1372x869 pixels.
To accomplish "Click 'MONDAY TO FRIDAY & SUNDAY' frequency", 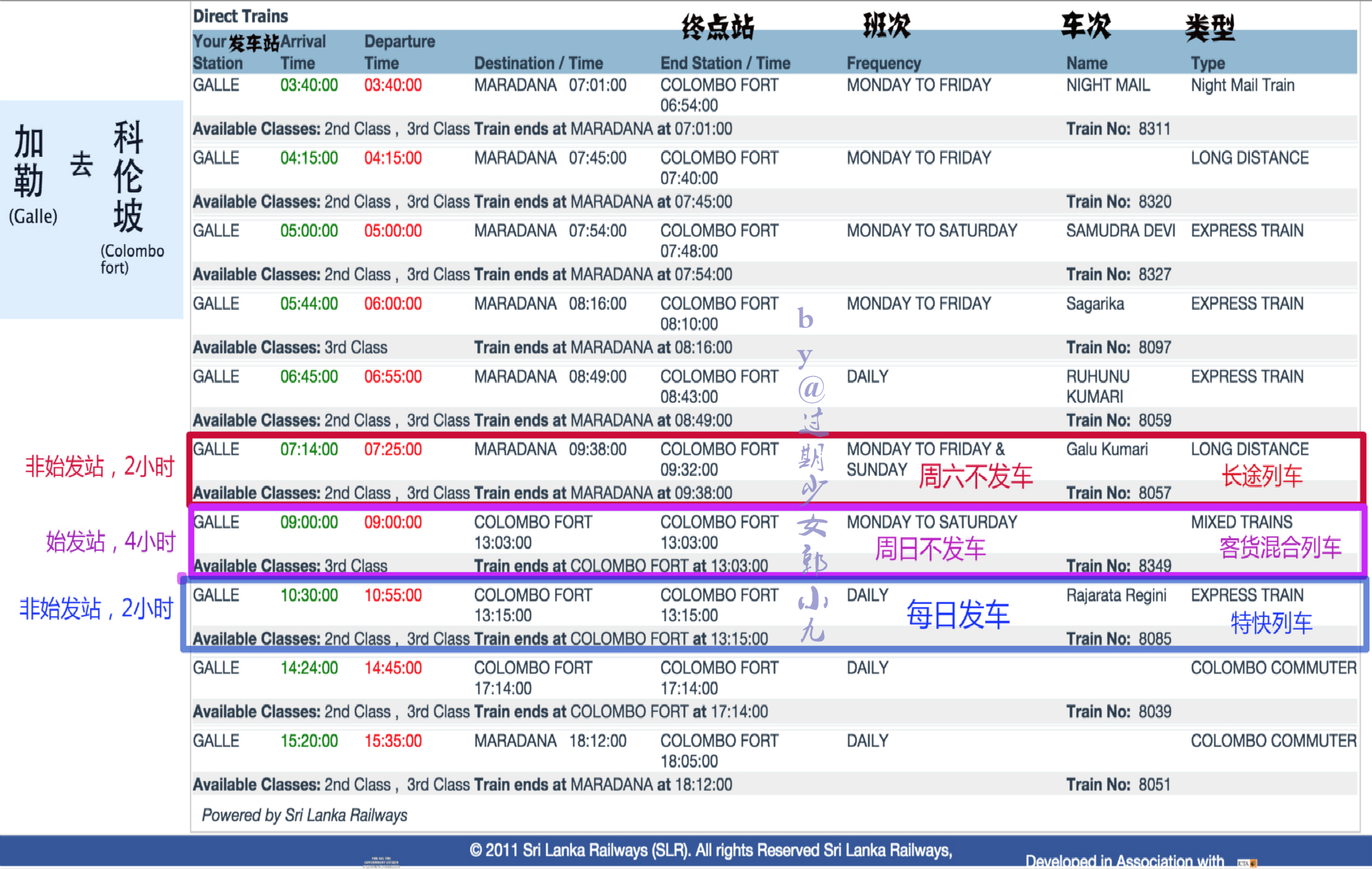I will tap(925, 459).
